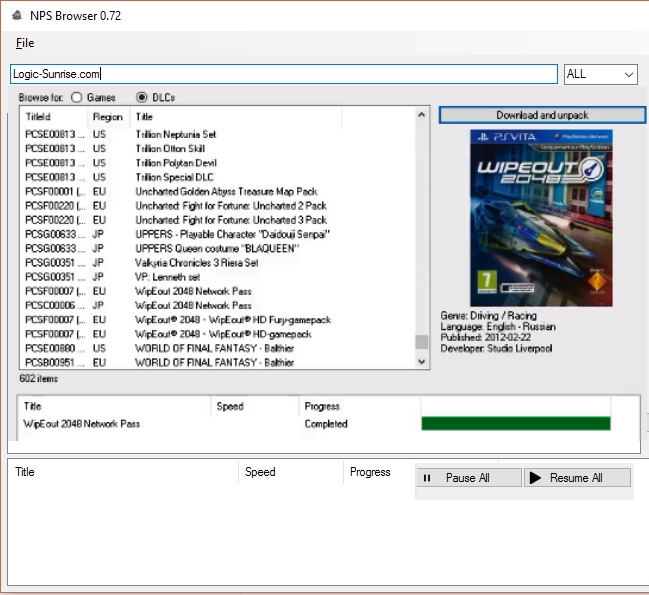Click the Resume All button
This screenshot has width=649, height=595.
pyautogui.click(x=577, y=478)
